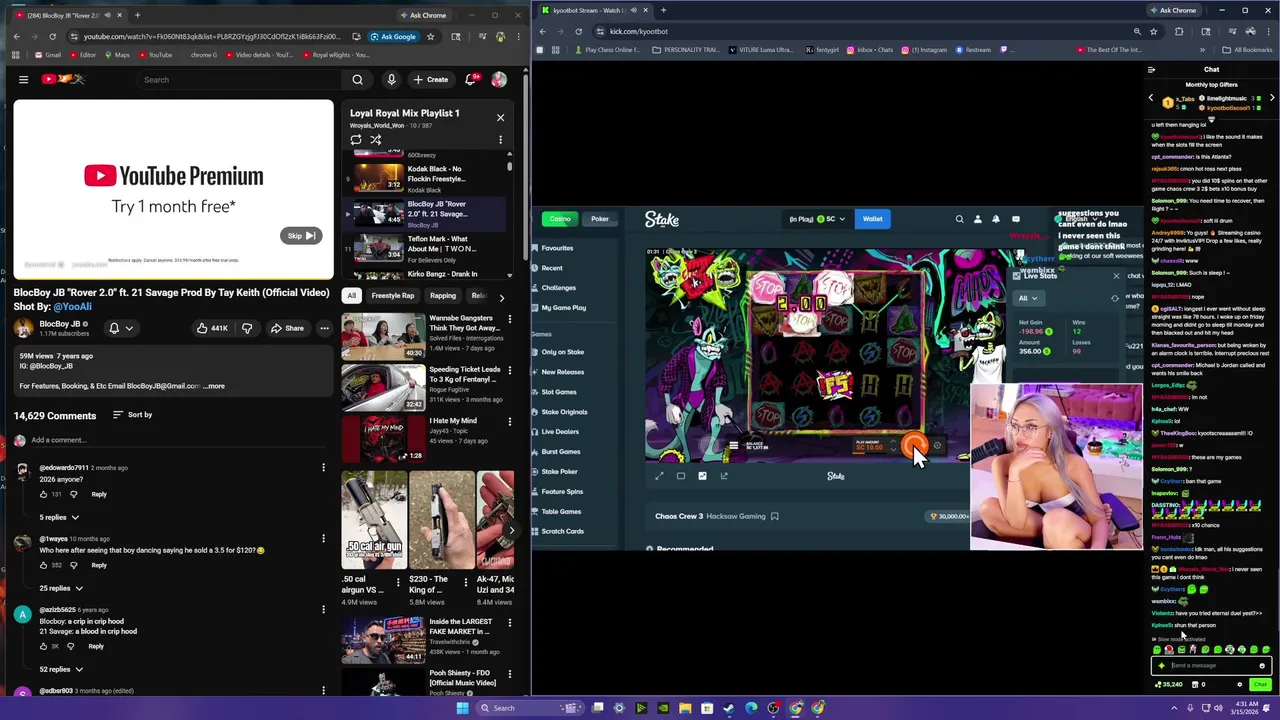The image size is (1280, 720).
Task: Open Stake user profile icon
Action: point(978,219)
